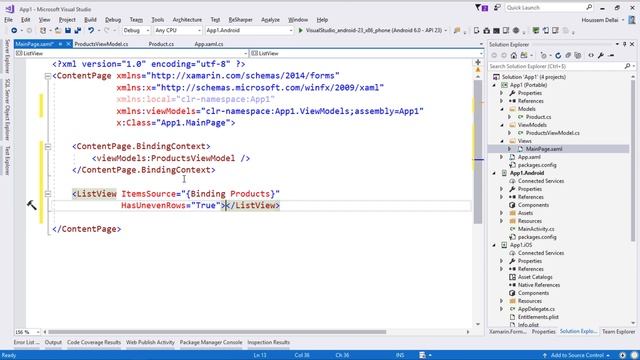Collapse the Models folder
This screenshot has width=640, height=360.
(502, 109)
